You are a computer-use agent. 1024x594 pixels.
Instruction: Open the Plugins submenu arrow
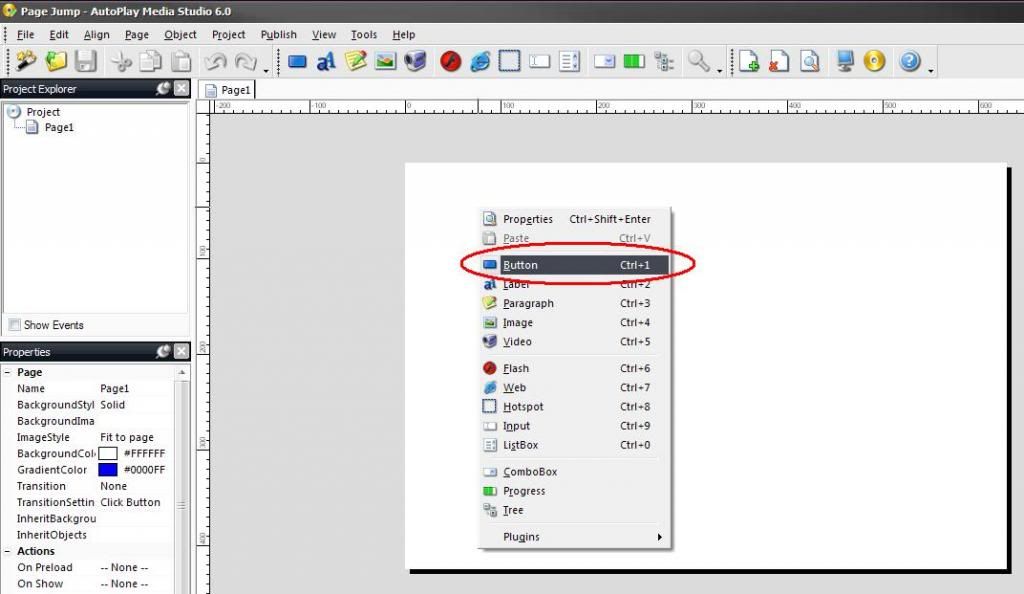659,537
